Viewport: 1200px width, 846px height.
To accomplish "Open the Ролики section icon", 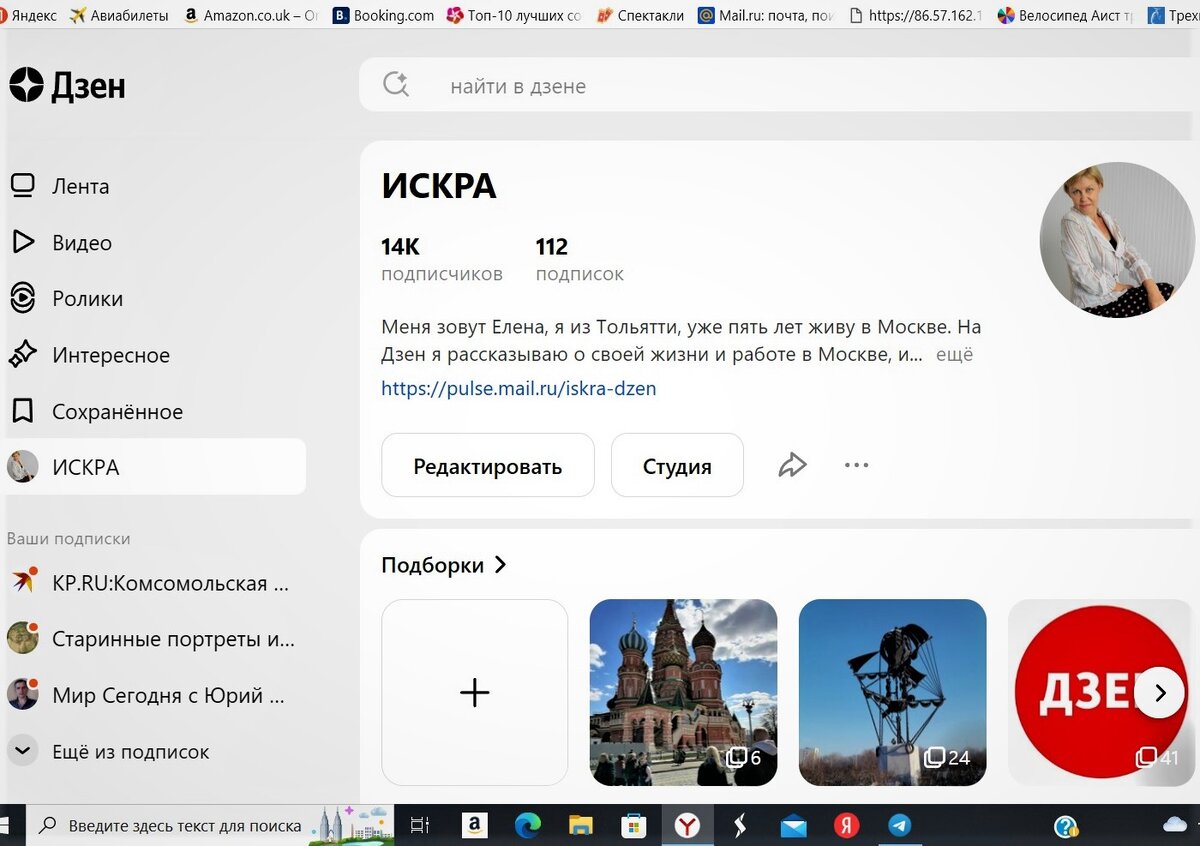I will [x=22, y=298].
